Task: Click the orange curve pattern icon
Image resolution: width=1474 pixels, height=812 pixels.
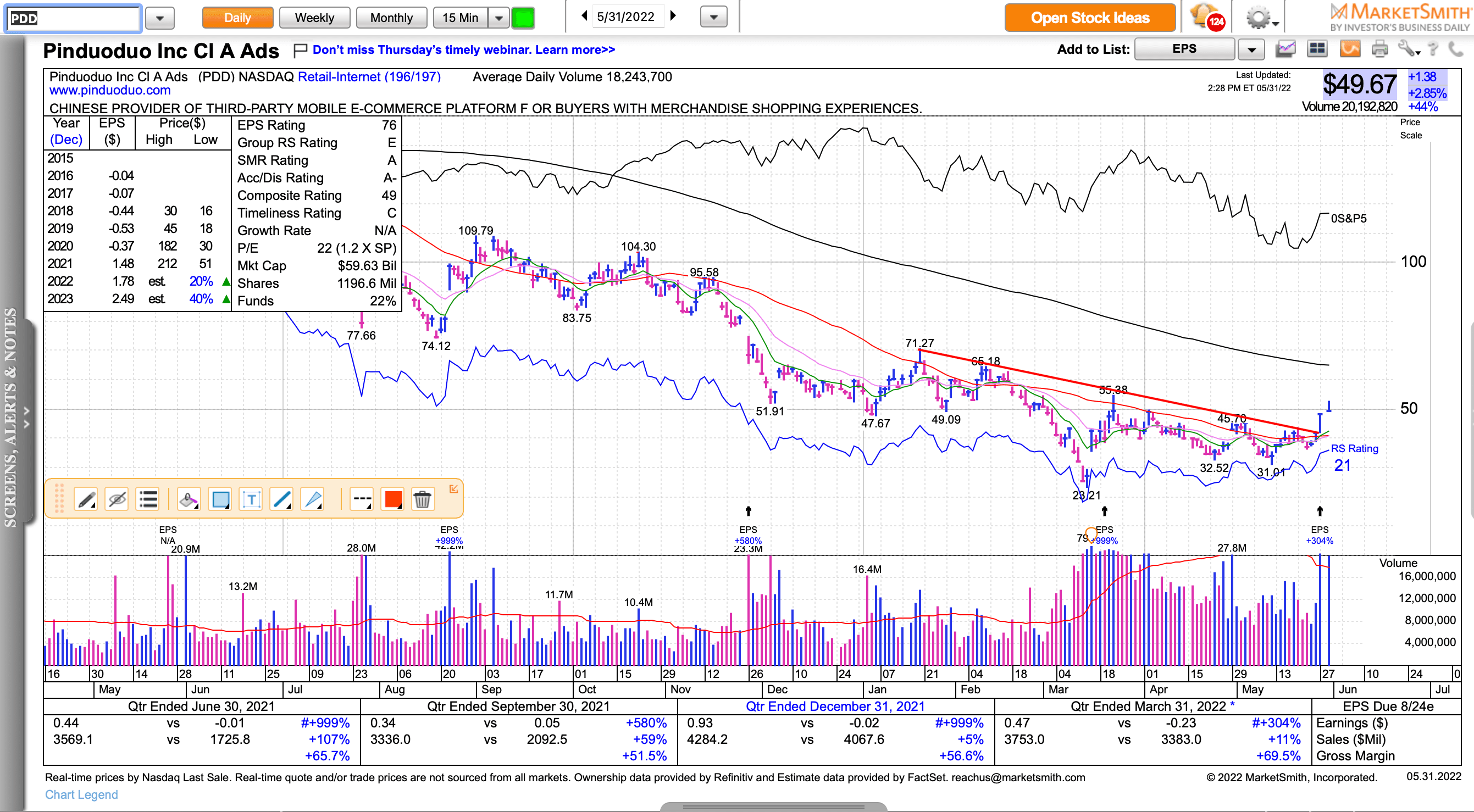Action: coord(1350,49)
